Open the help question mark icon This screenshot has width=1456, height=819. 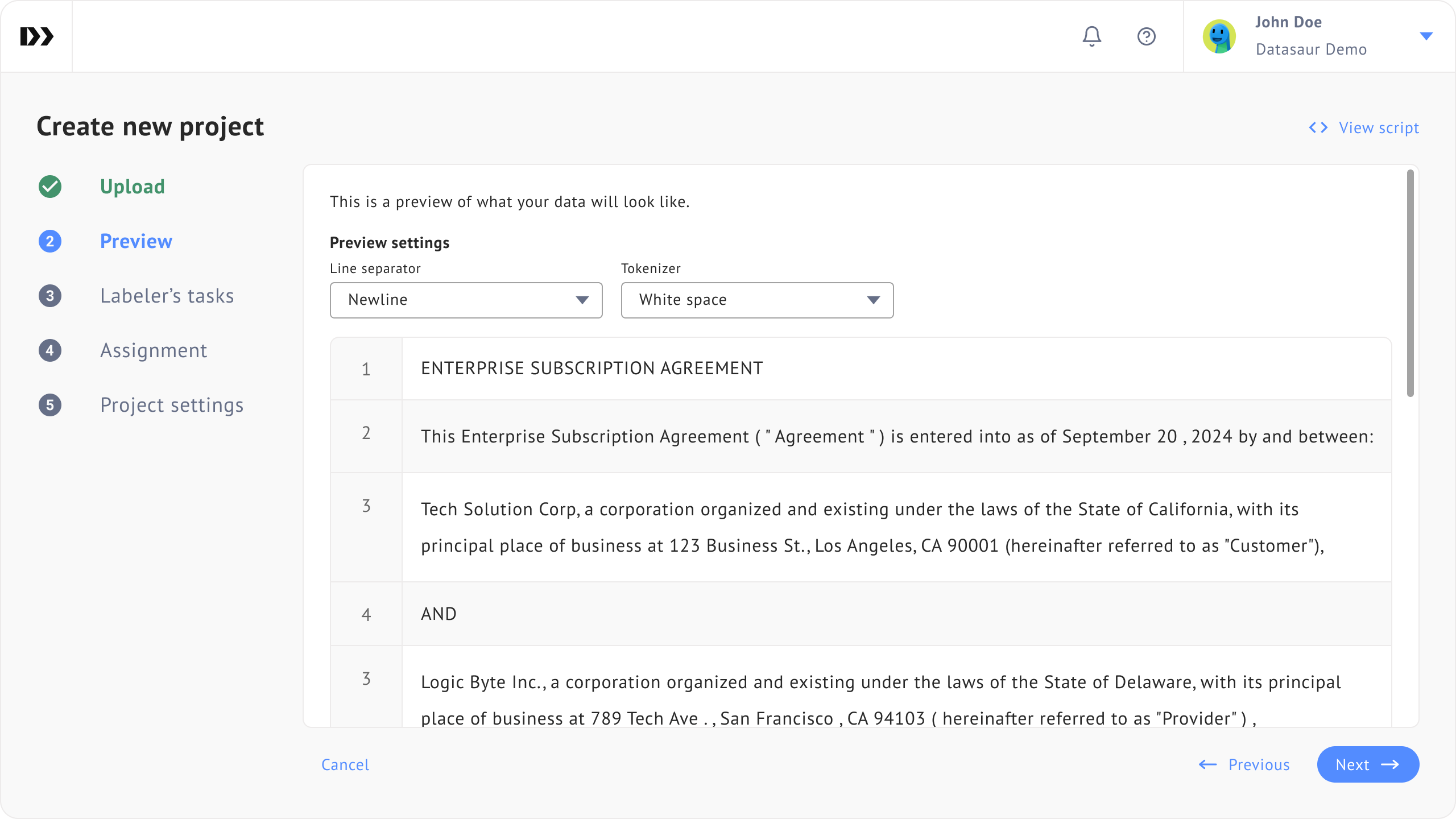[1146, 36]
